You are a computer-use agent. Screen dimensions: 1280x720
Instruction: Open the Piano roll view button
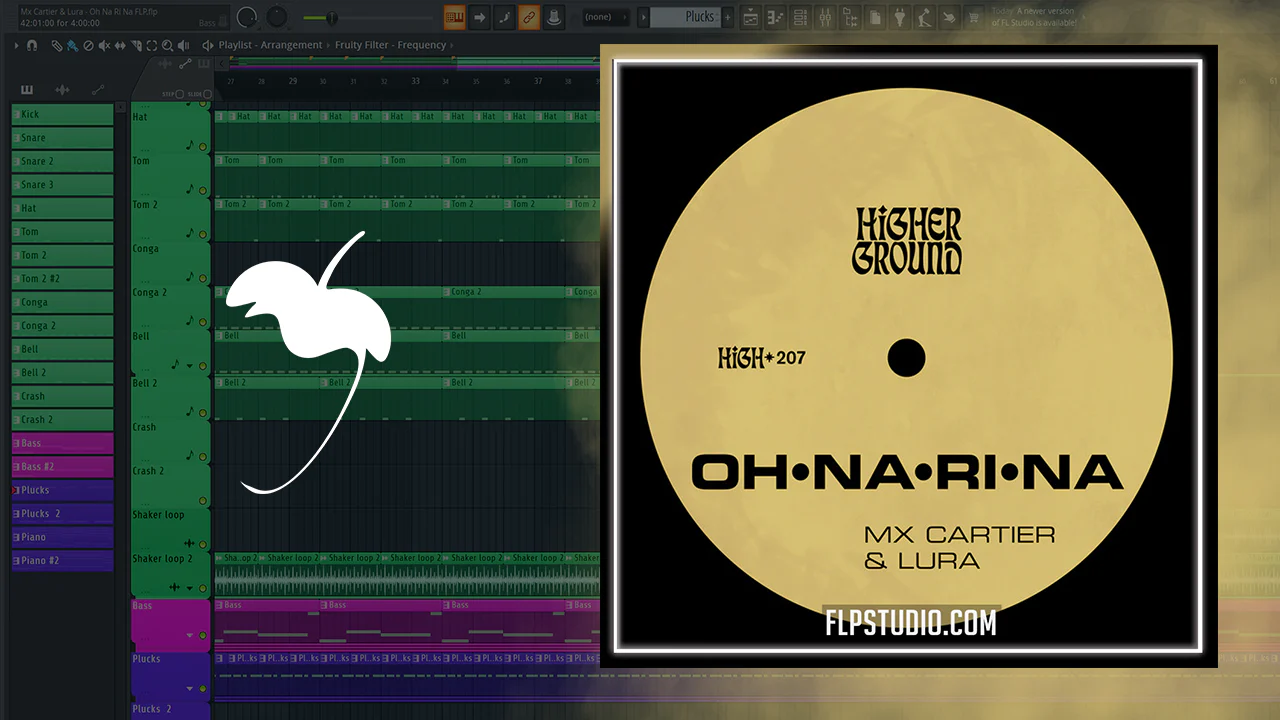click(x=775, y=17)
